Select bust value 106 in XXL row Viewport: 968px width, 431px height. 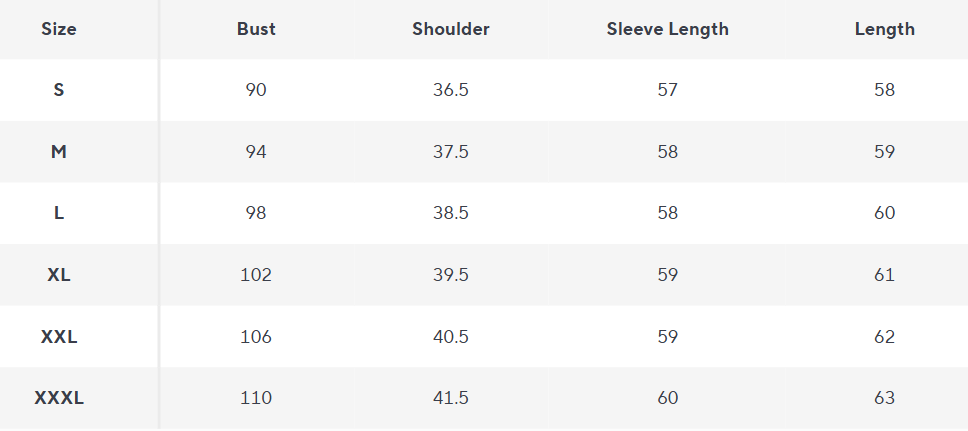coord(256,337)
